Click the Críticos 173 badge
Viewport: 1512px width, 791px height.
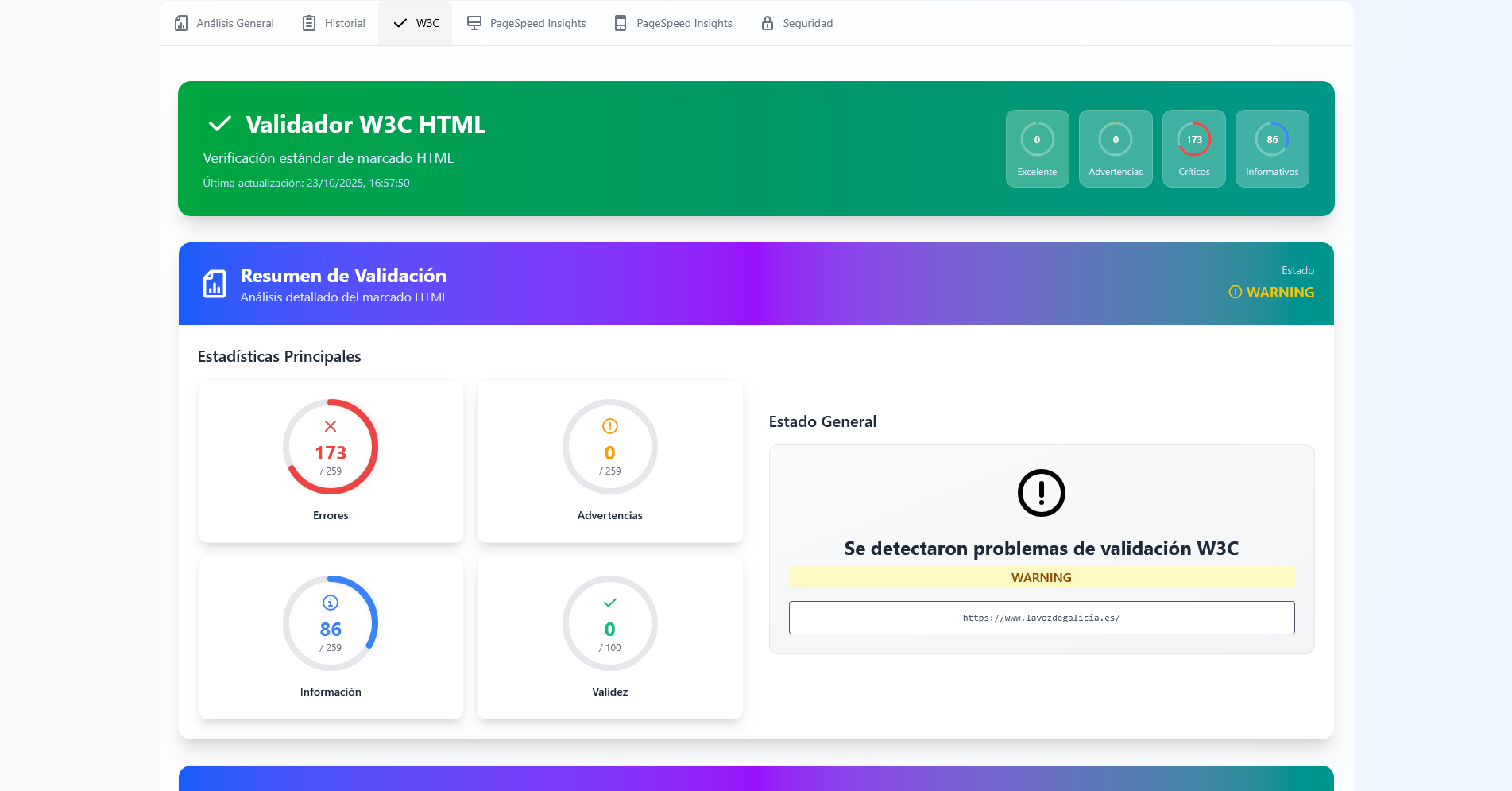pos(1193,149)
